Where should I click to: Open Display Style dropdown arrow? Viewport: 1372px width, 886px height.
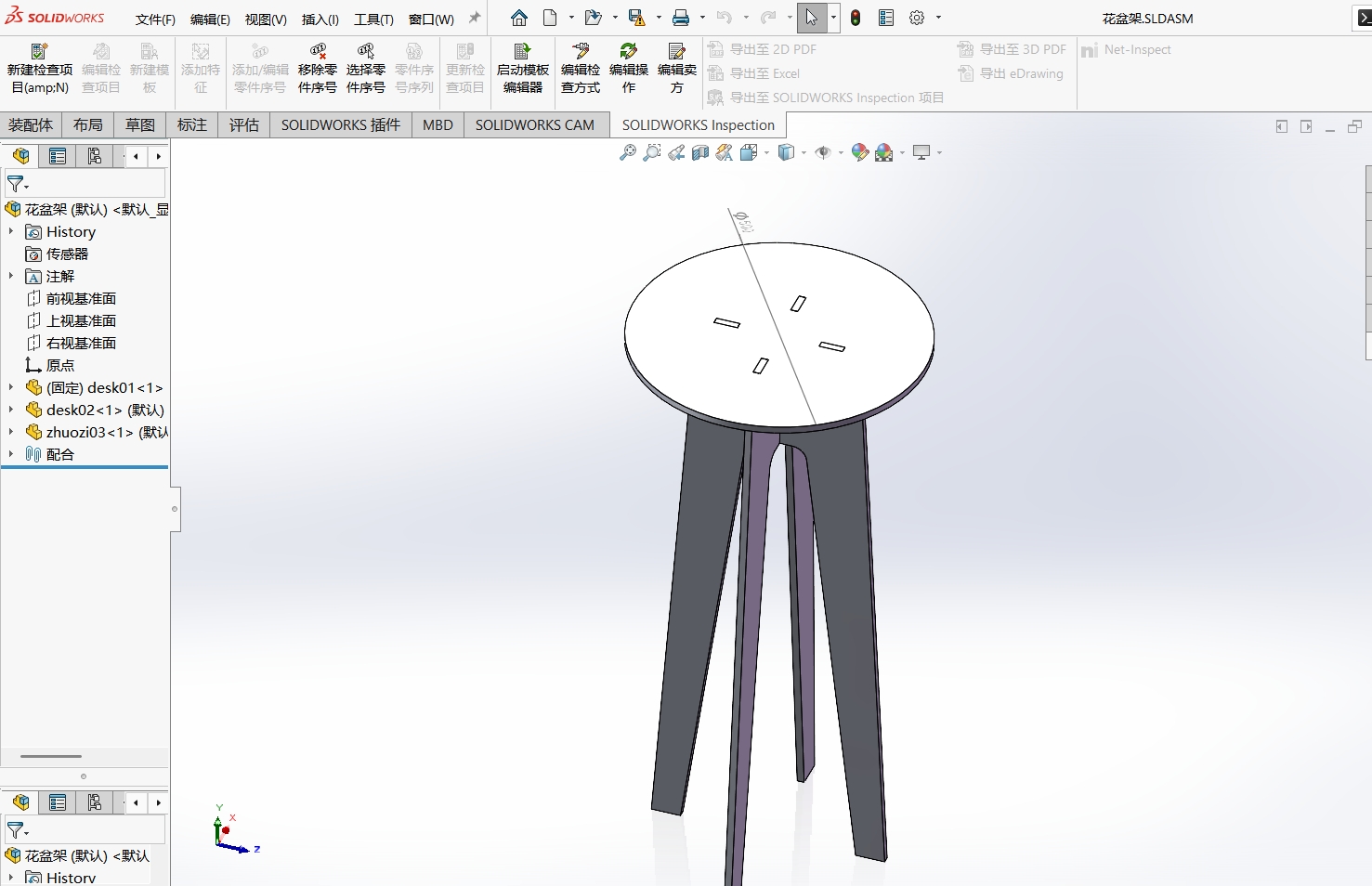coord(804,153)
